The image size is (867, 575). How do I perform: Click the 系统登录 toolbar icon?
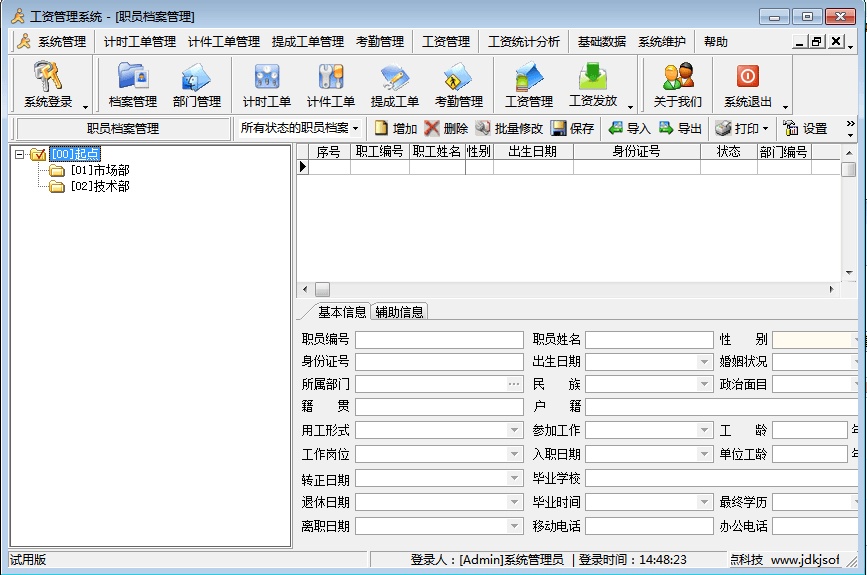pyautogui.click(x=48, y=78)
